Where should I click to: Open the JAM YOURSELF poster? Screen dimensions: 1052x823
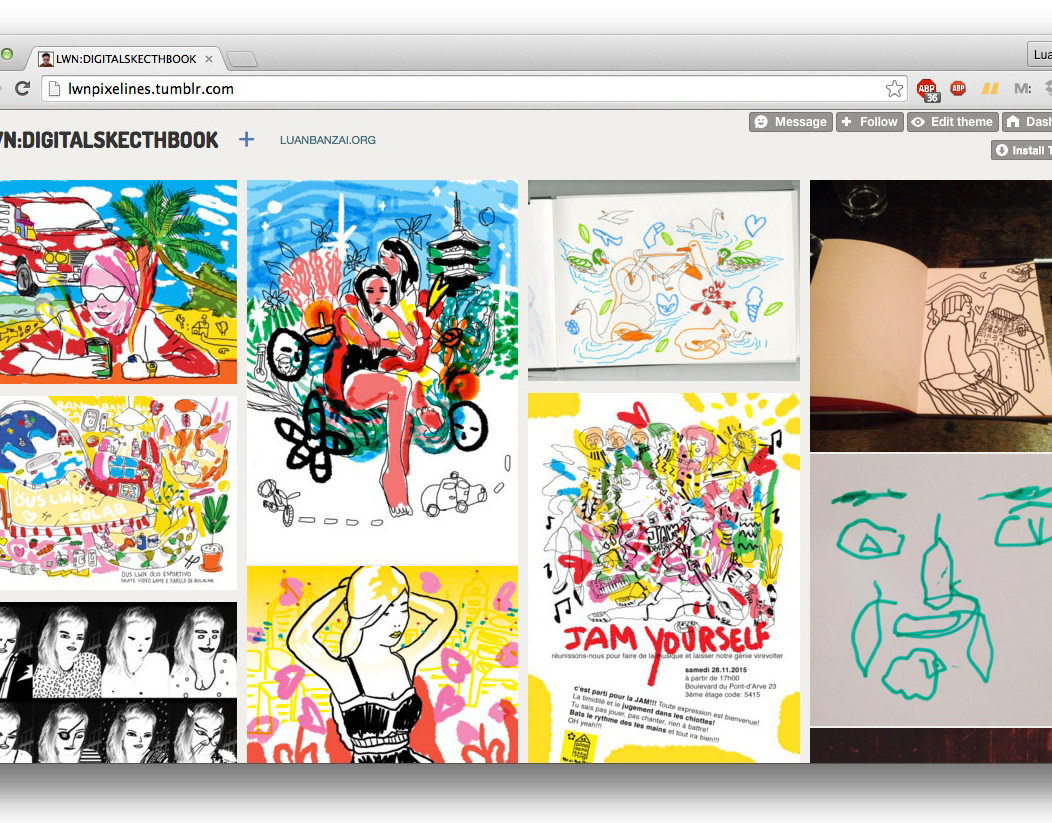coord(664,578)
